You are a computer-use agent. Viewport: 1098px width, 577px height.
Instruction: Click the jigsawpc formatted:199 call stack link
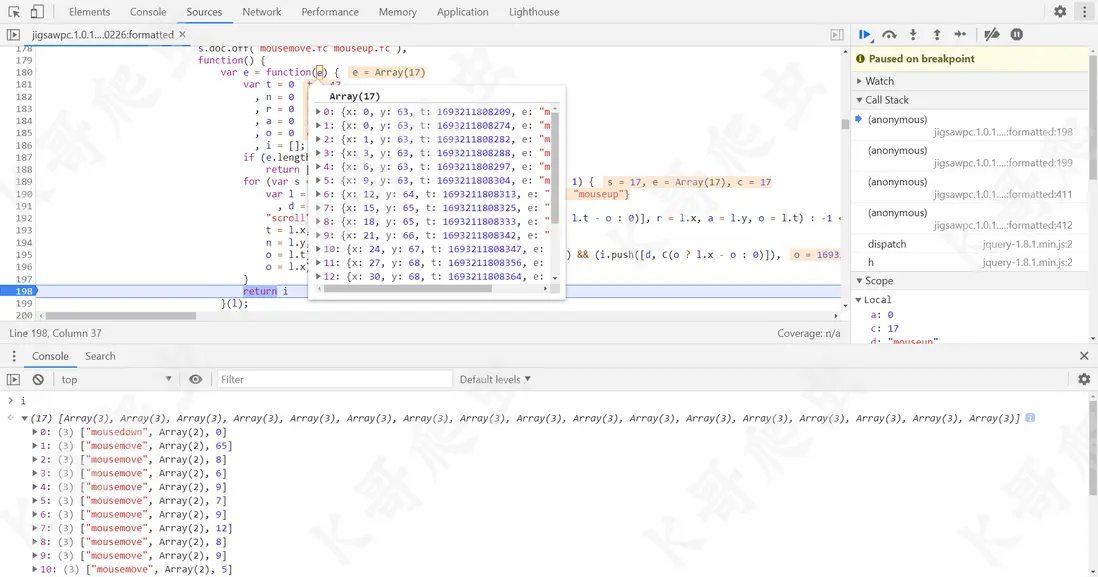[1002, 163]
